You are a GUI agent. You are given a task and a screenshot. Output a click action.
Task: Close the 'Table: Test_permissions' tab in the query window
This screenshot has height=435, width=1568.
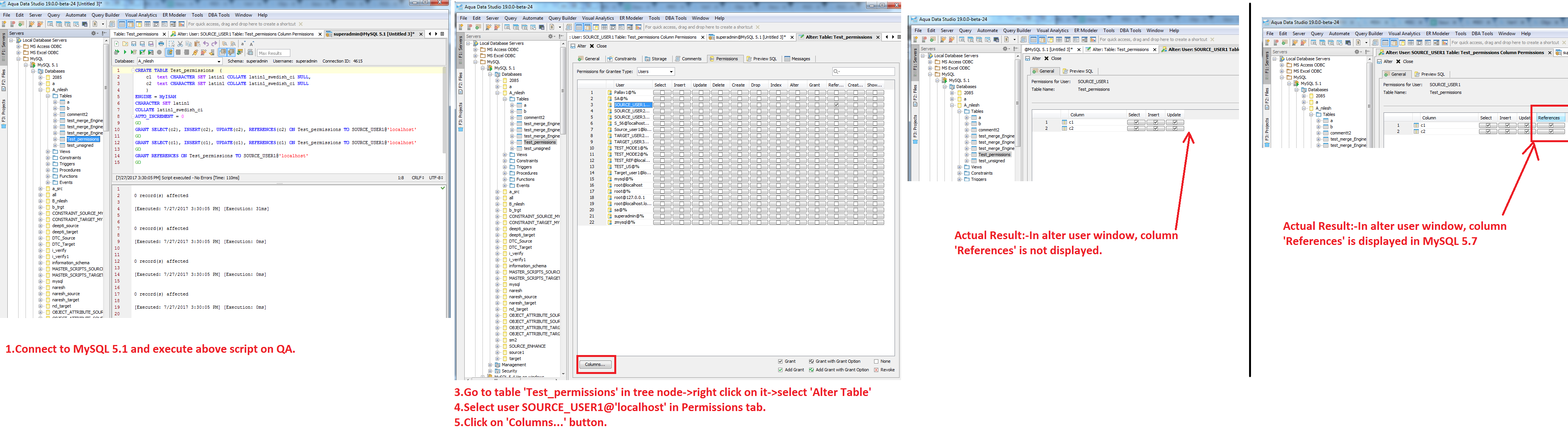coord(164,34)
